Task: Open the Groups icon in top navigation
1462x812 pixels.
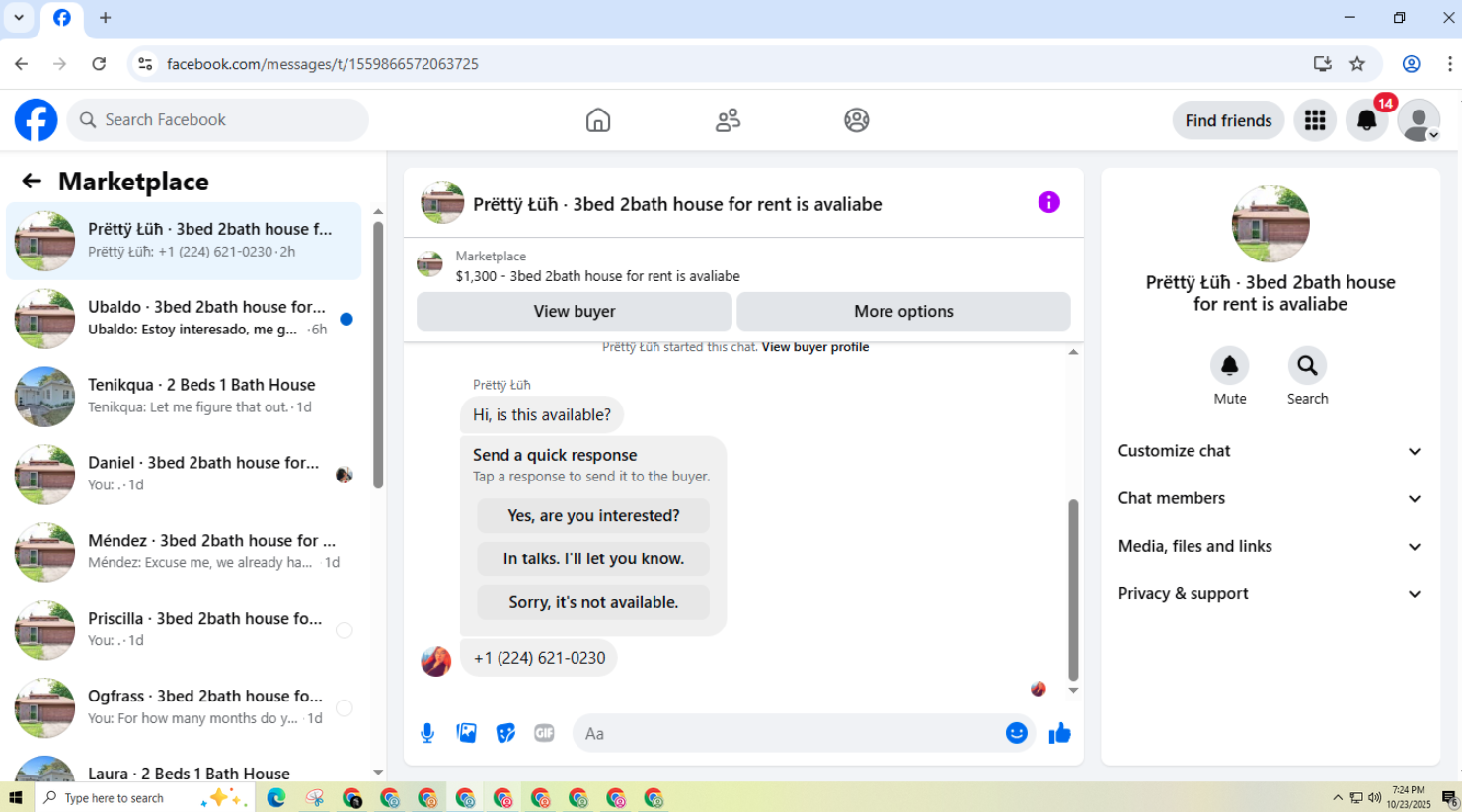Action: click(857, 120)
